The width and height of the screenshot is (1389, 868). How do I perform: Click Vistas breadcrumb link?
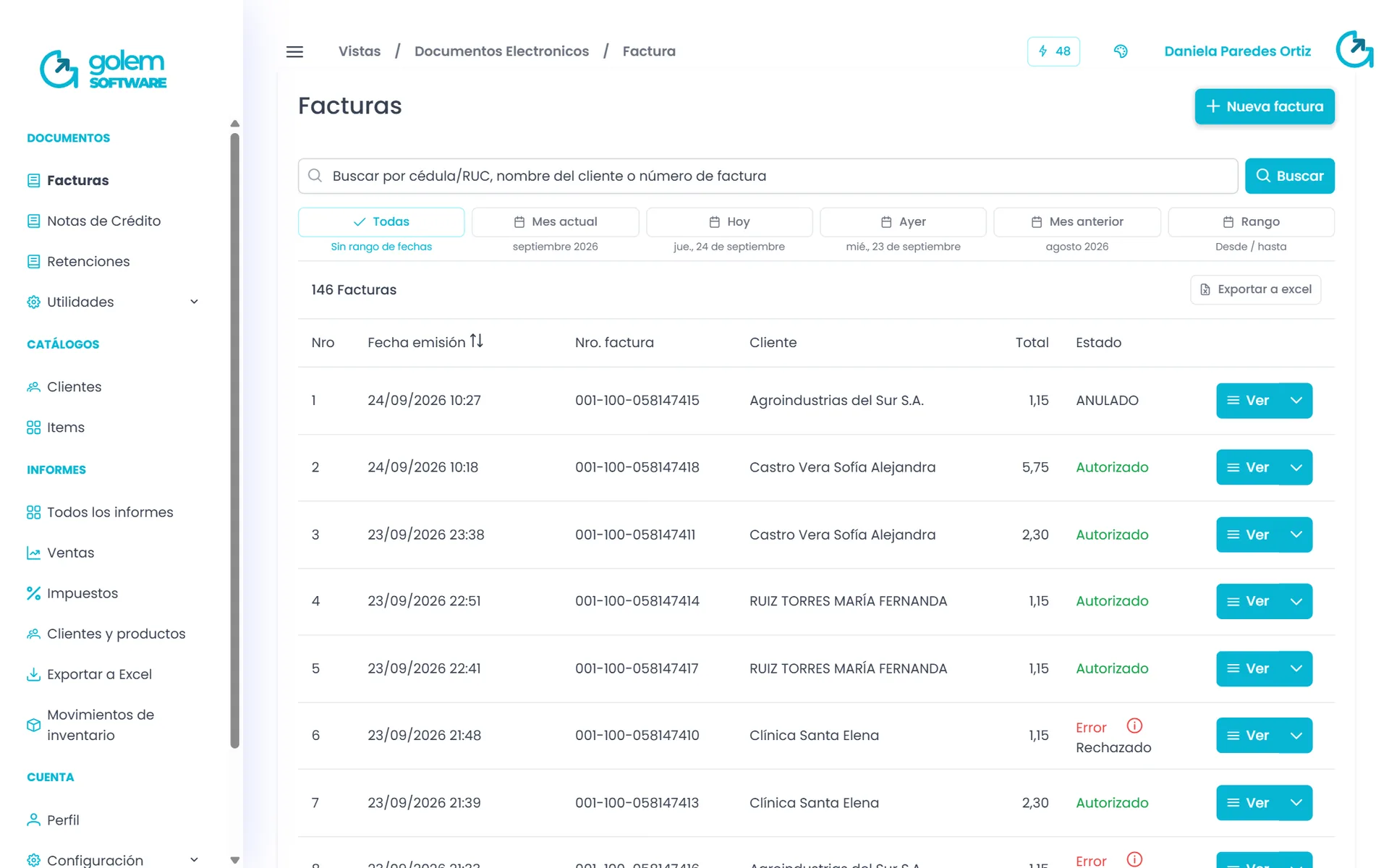tap(360, 51)
